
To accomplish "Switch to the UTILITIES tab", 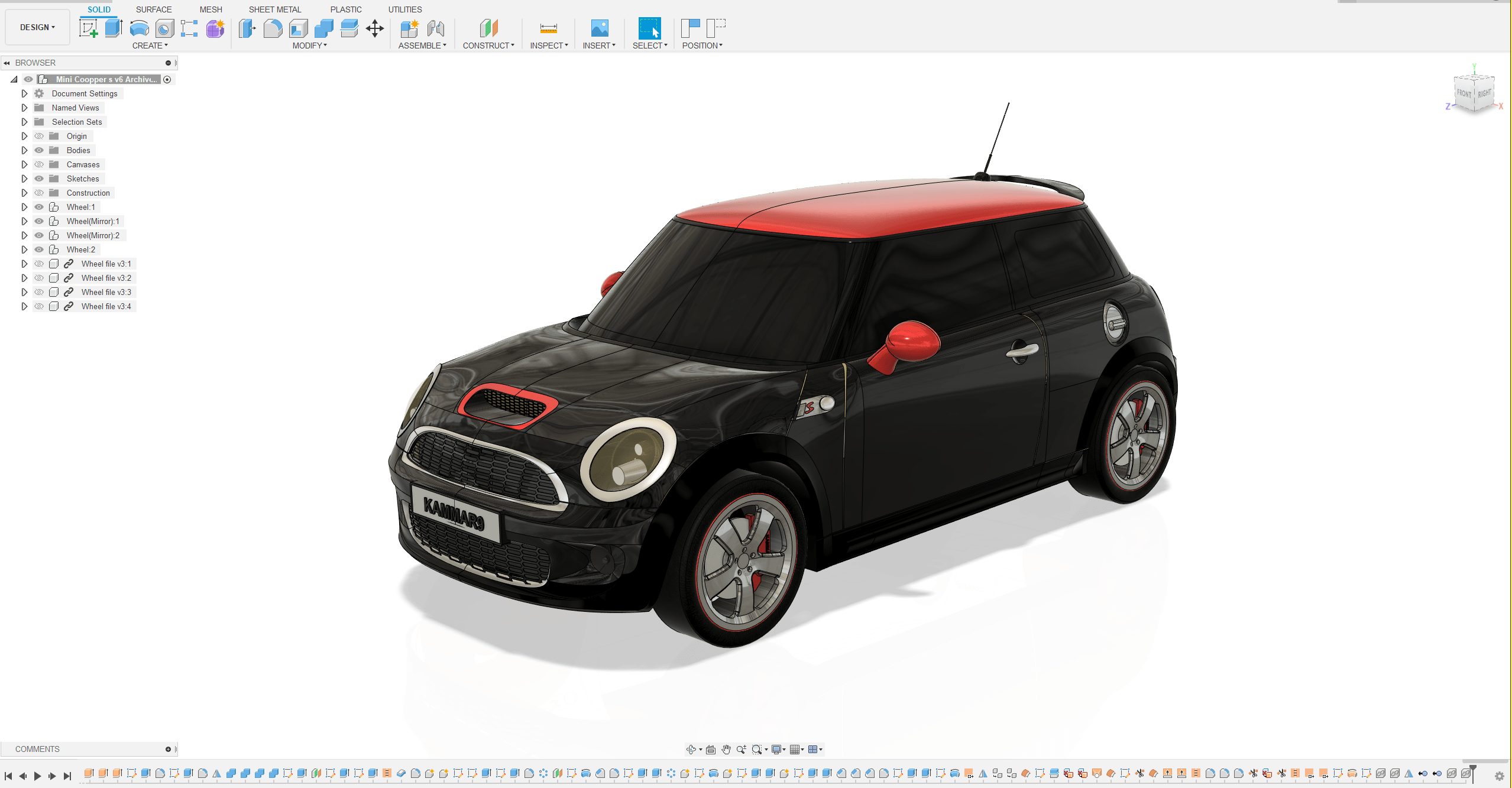I will [405, 9].
